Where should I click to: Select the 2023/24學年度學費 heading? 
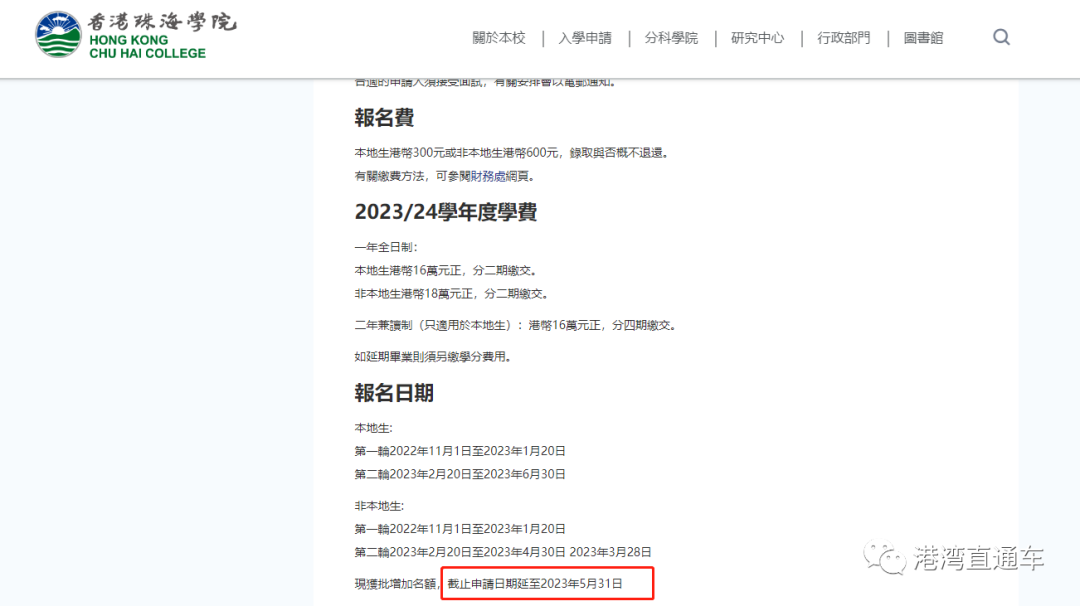[x=446, y=211]
